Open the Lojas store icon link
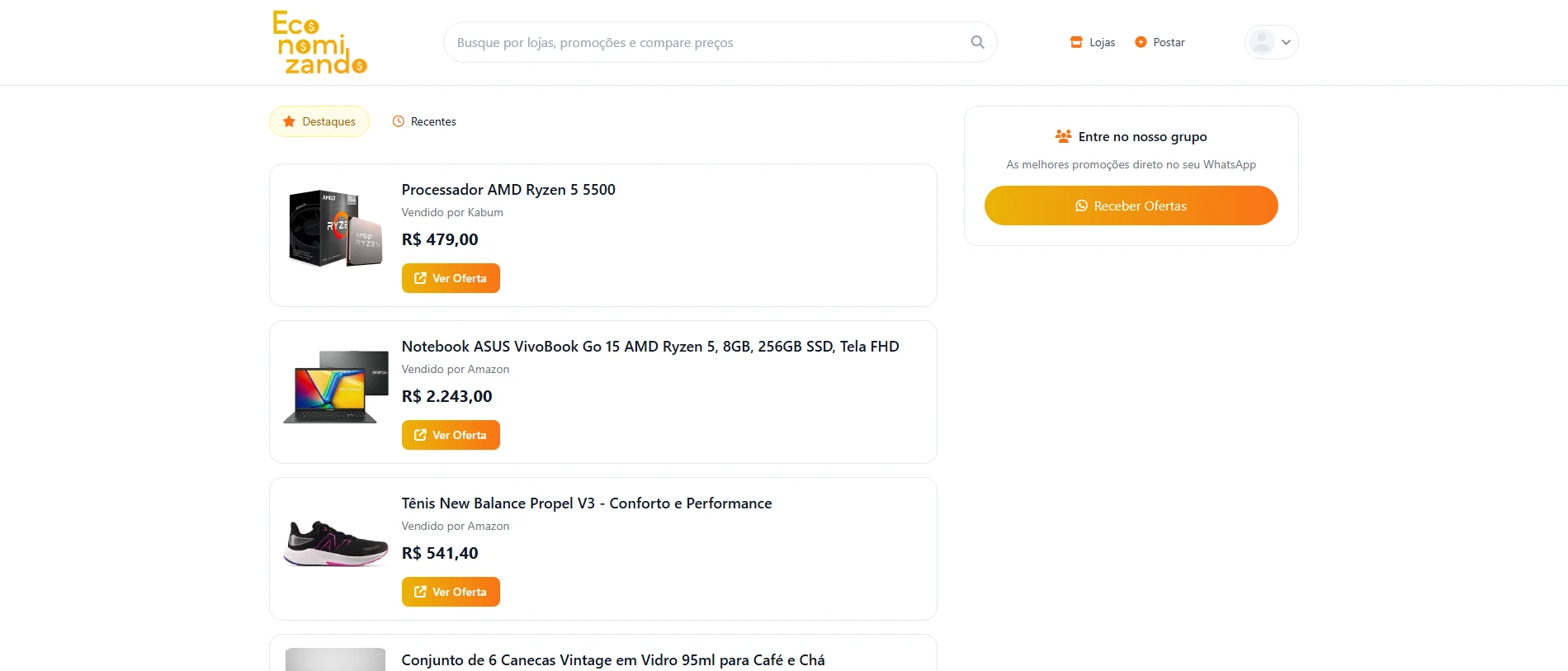The height and width of the screenshot is (671, 1568). pyautogui.click(x=1076, y=42)
